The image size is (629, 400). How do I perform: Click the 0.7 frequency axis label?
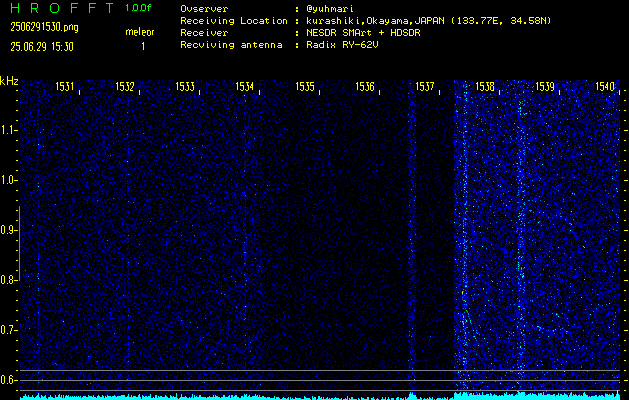pos(7,330)
